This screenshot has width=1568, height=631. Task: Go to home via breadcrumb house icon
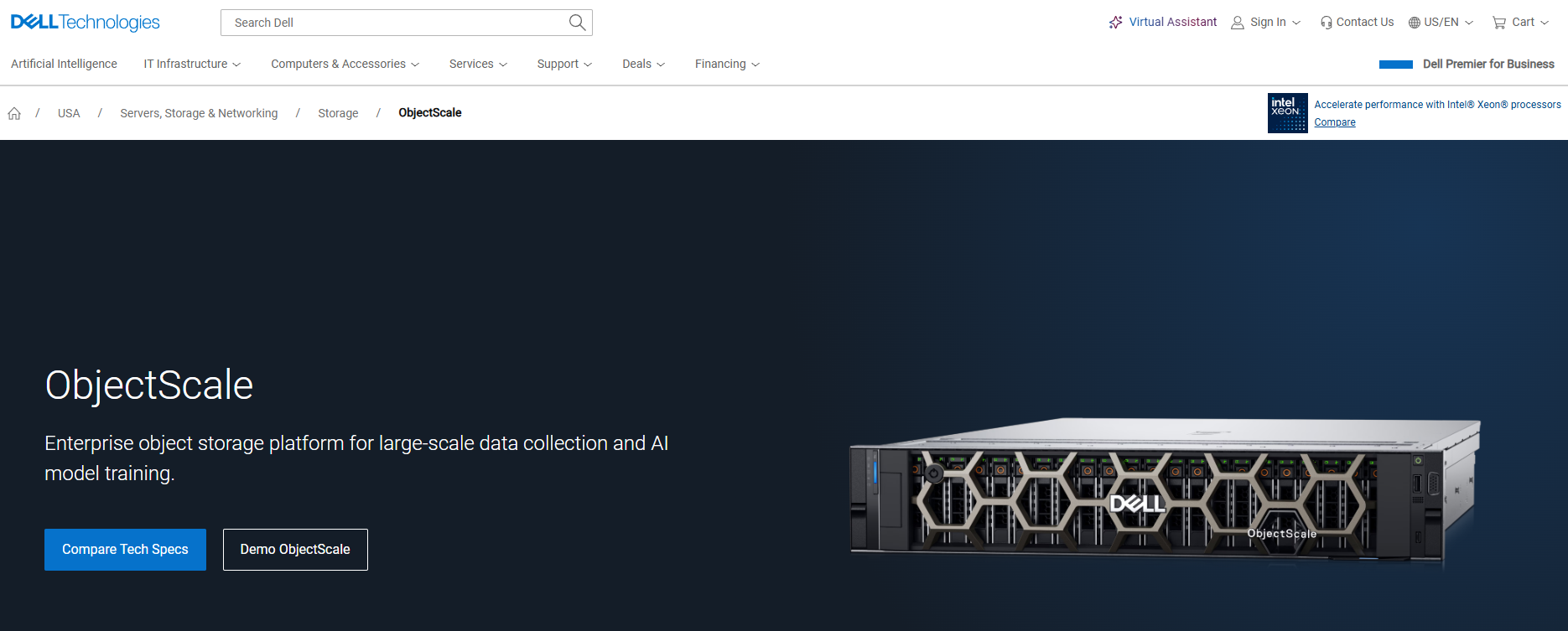click(x=14, y=113)
